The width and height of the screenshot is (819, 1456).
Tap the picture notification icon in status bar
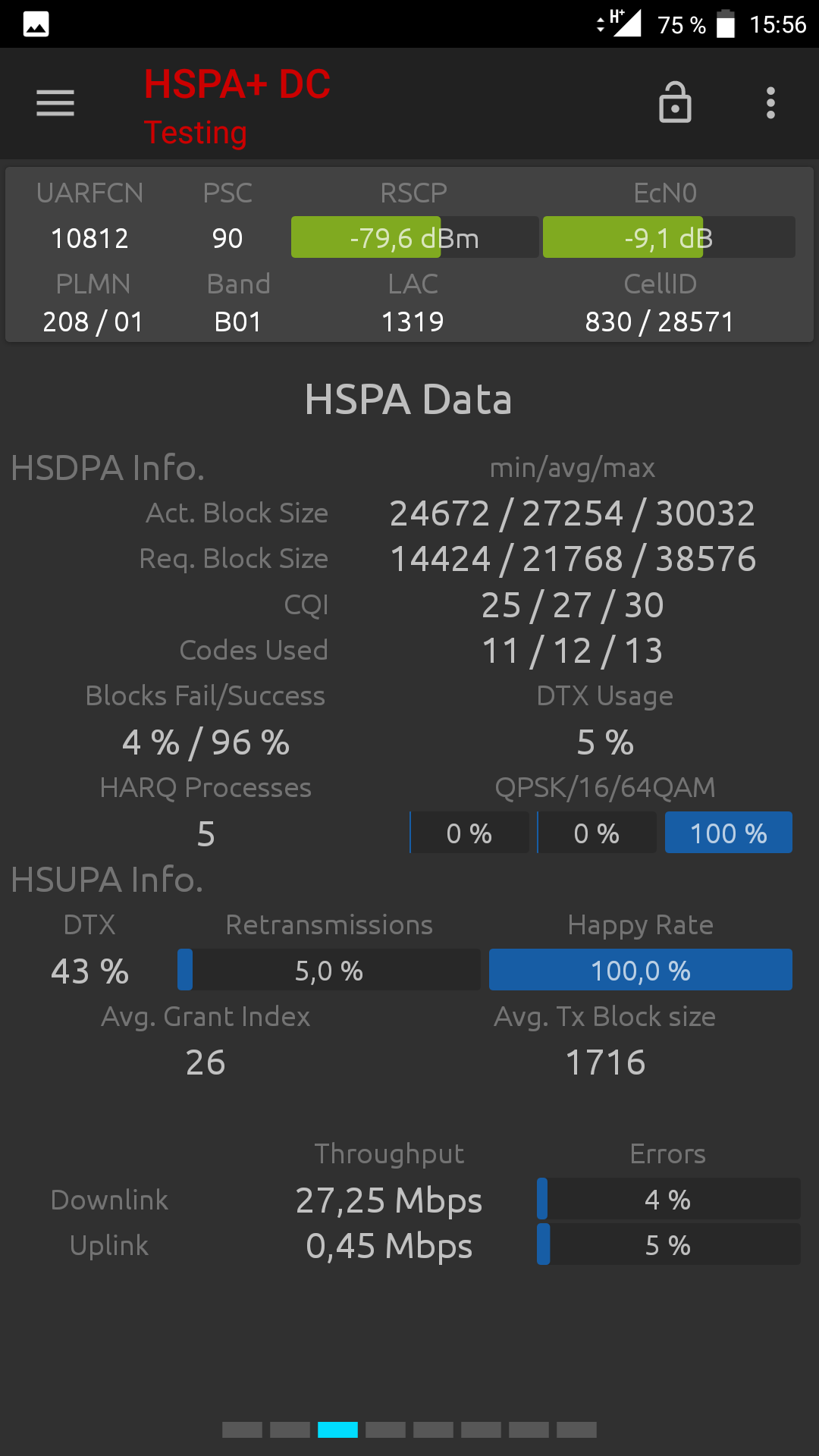(x=36, y=24)
